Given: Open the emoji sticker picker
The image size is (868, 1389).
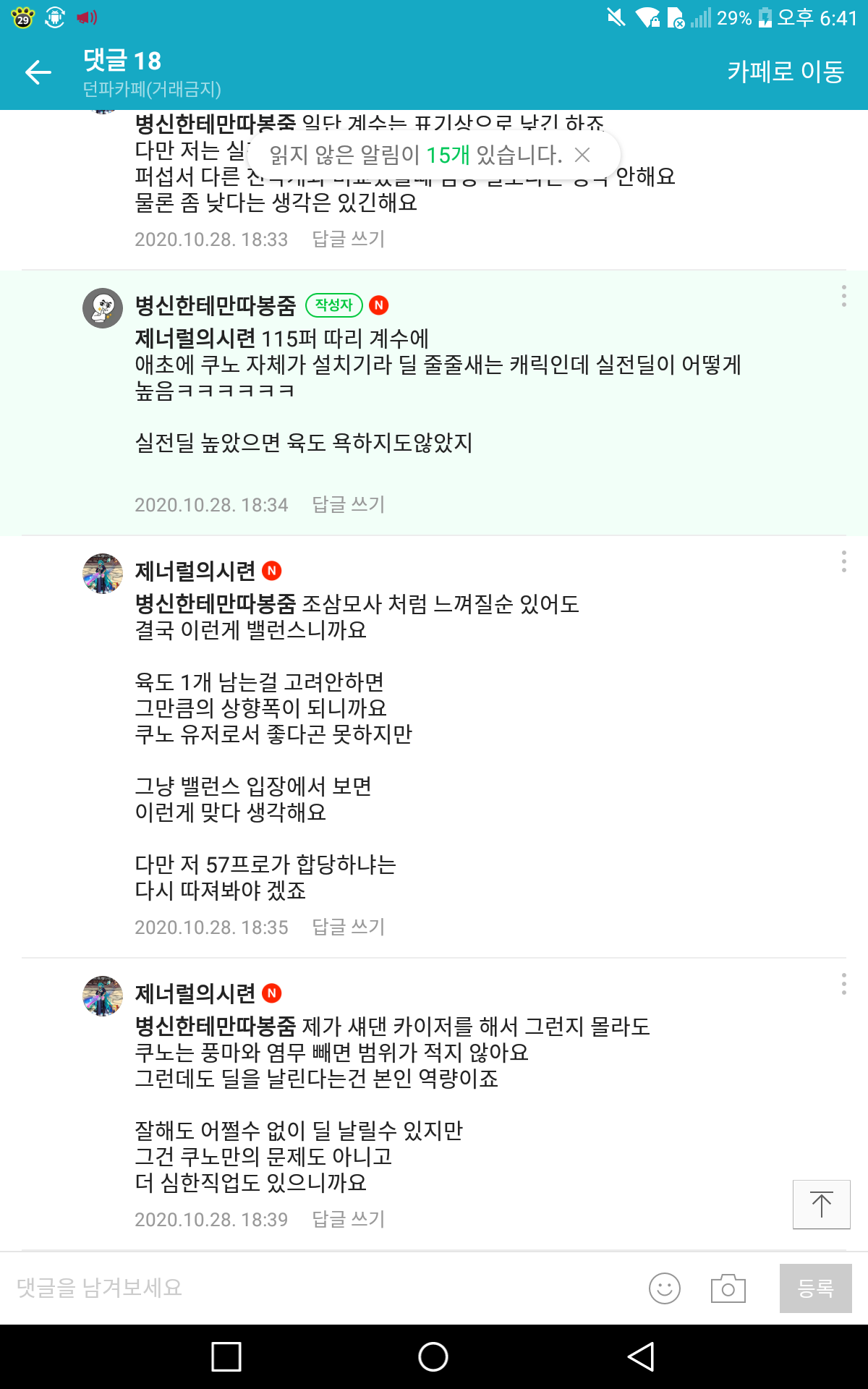Looking at the screenshot, I should pos(664,1288).
